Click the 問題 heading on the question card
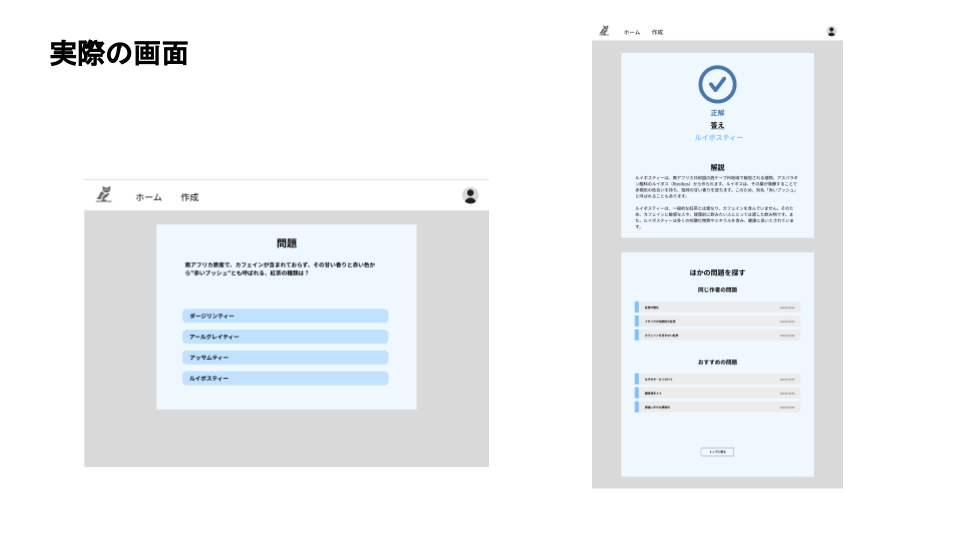 point(286,244)
